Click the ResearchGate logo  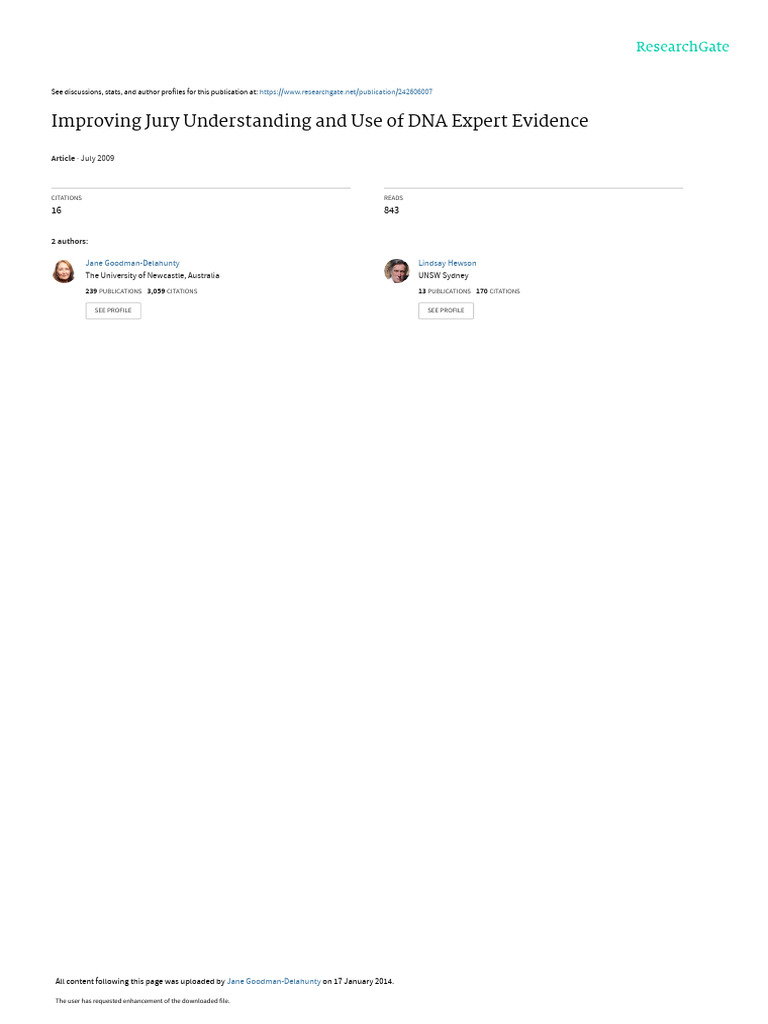click(x=682, y=47)
